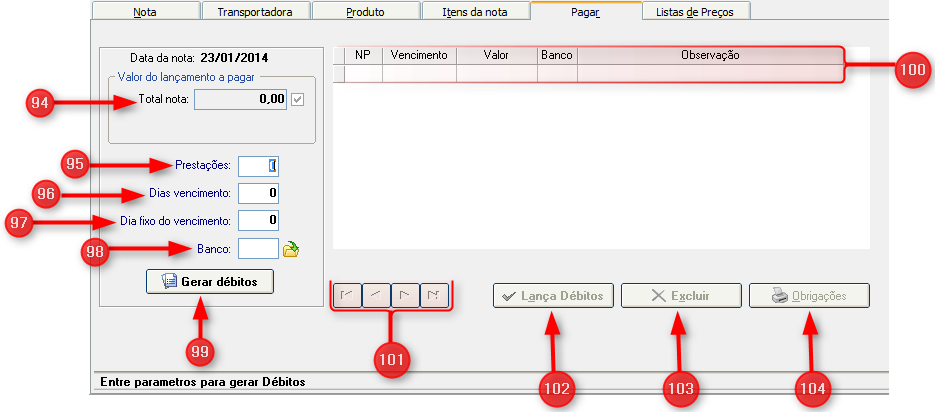Select the first grid row indicator cell
935x412 pixels.
(339, 73)
